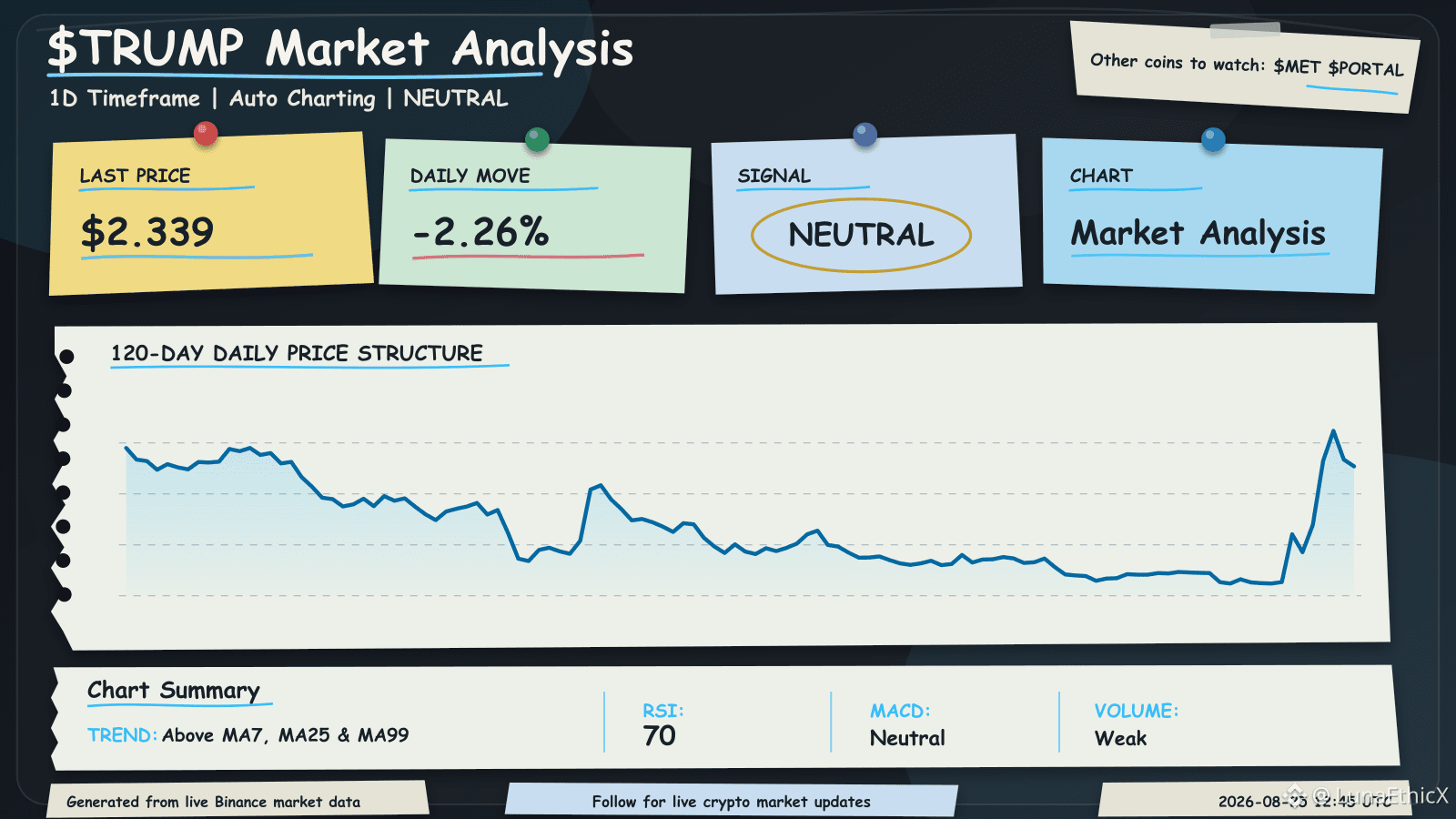Click the highest peak of the price line
1456x819 pixels.
pyautogui.click(x=1333, y=431)
